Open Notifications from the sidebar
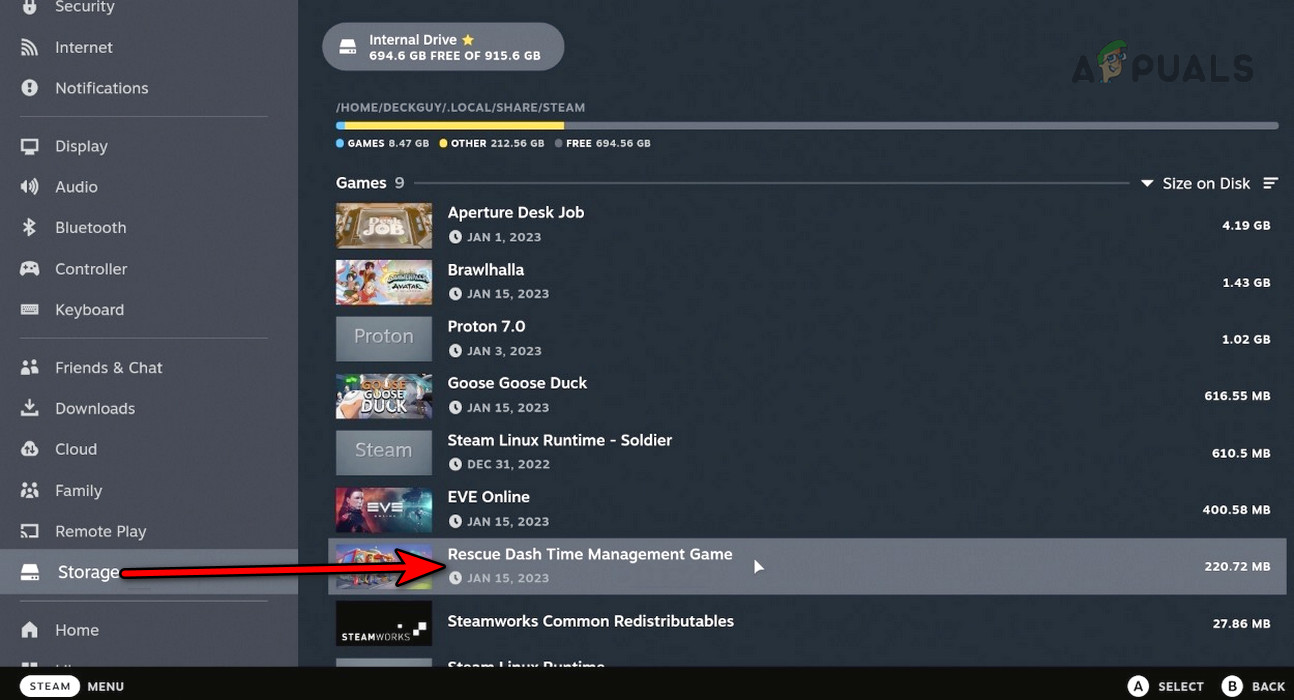 [28, 88]
